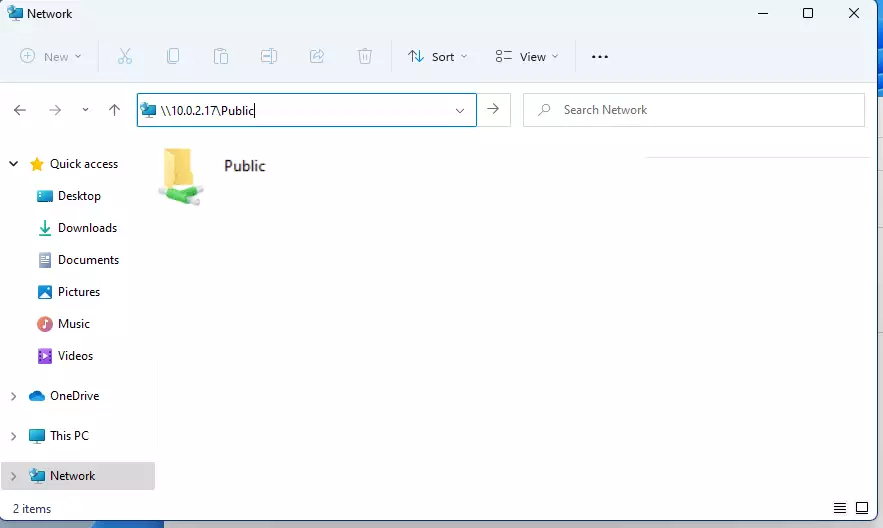Click the Search Network box

[694, 110]
